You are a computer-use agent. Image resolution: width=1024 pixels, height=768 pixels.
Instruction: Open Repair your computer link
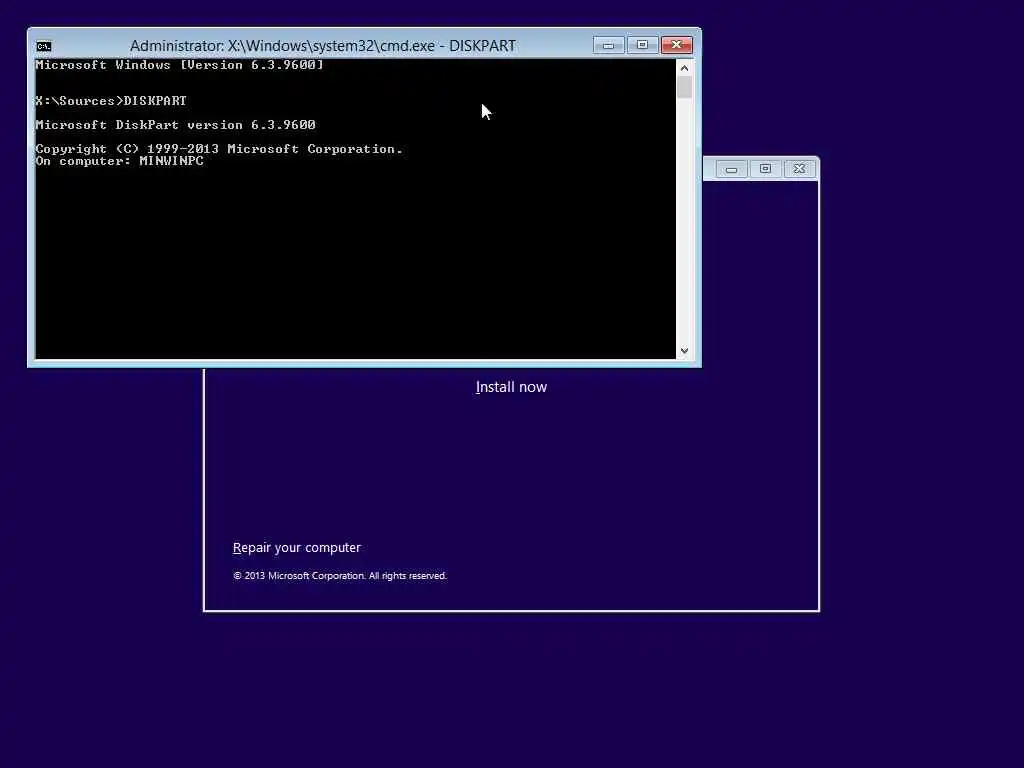296,548
